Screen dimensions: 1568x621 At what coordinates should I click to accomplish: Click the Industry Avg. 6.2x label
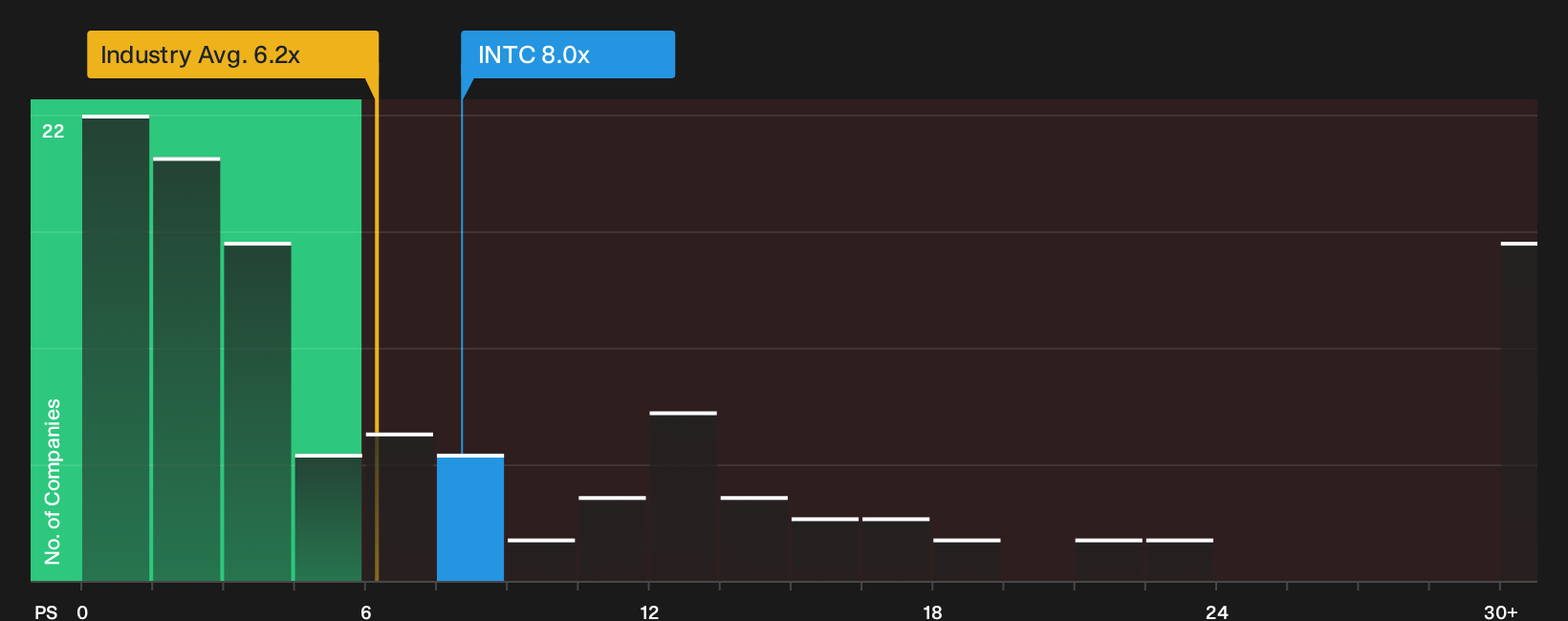[x=232, y=54]
